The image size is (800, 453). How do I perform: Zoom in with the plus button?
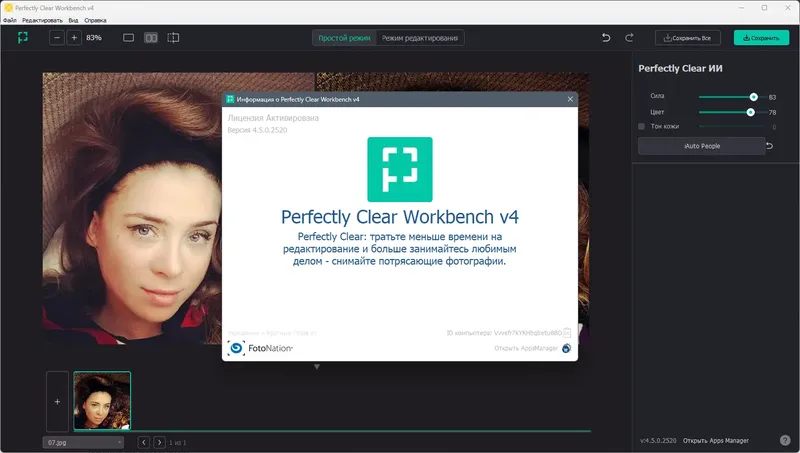click(74, 38)
